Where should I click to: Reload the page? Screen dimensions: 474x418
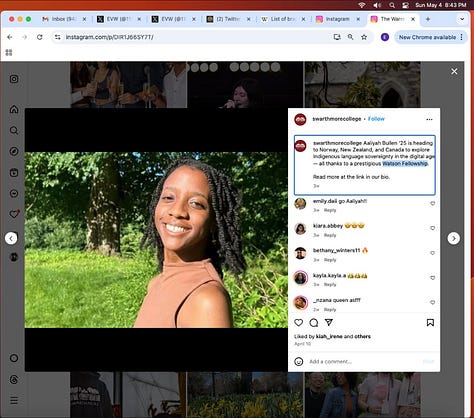39,37
